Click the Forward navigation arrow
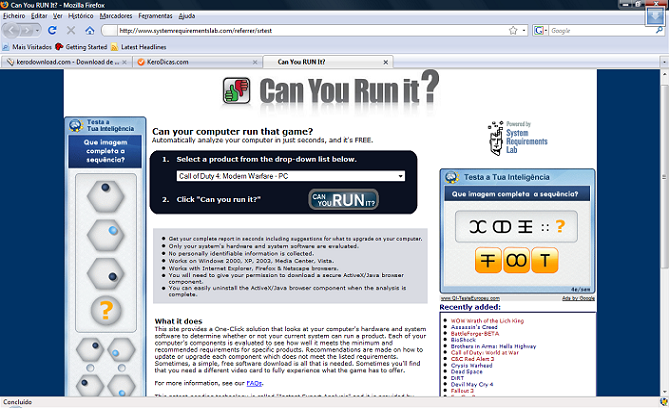This screenshot has height=408, width=669. click(x=27, y=31)
